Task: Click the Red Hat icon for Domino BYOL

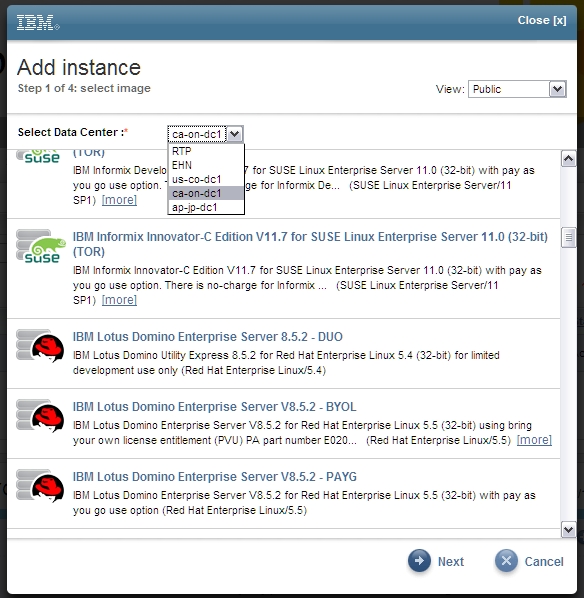Action: (40, 416)
